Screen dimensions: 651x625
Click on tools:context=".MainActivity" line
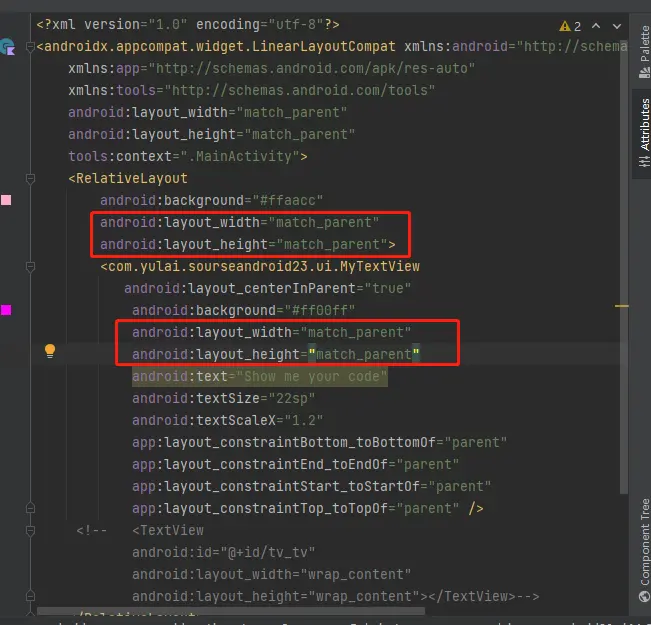(x=188, y=157)
